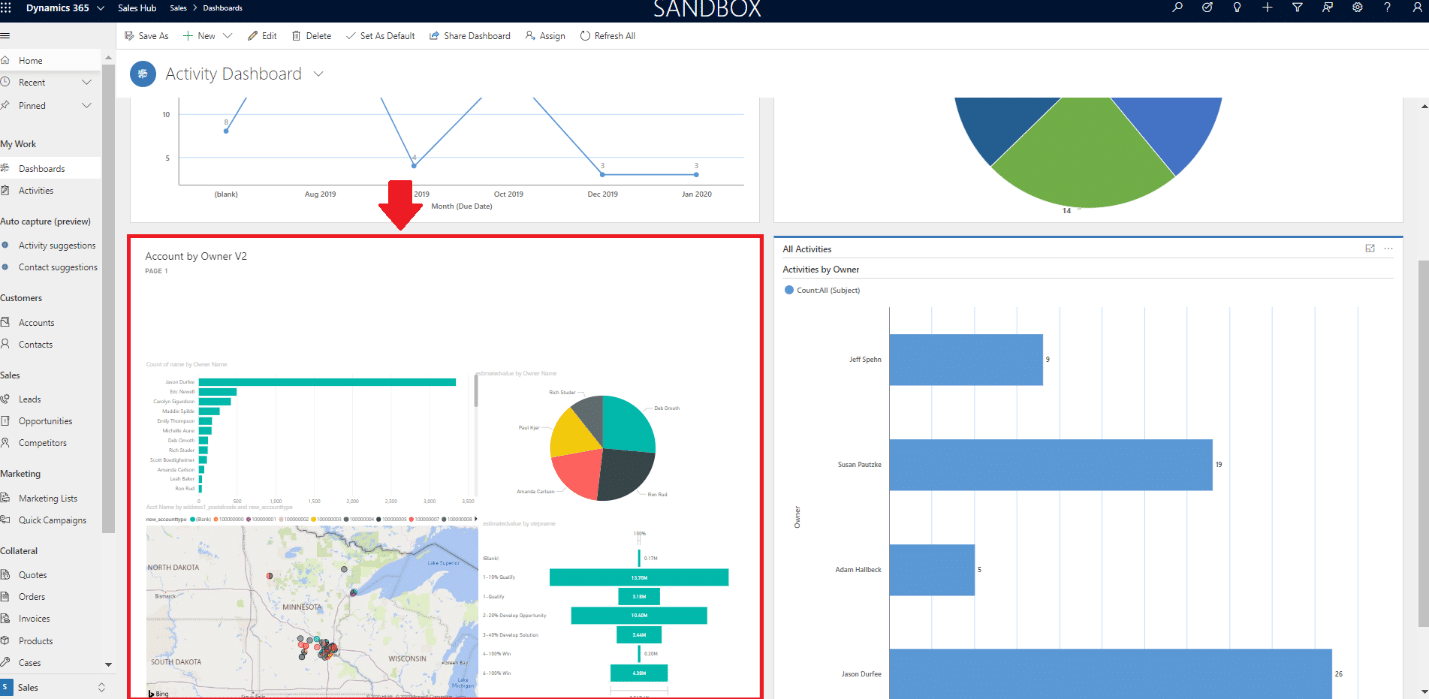Click the Susan Pautzke bar in chart
Viewport: 1429px width, 699px height.
pyautogui.click(x=1050, y=465)
